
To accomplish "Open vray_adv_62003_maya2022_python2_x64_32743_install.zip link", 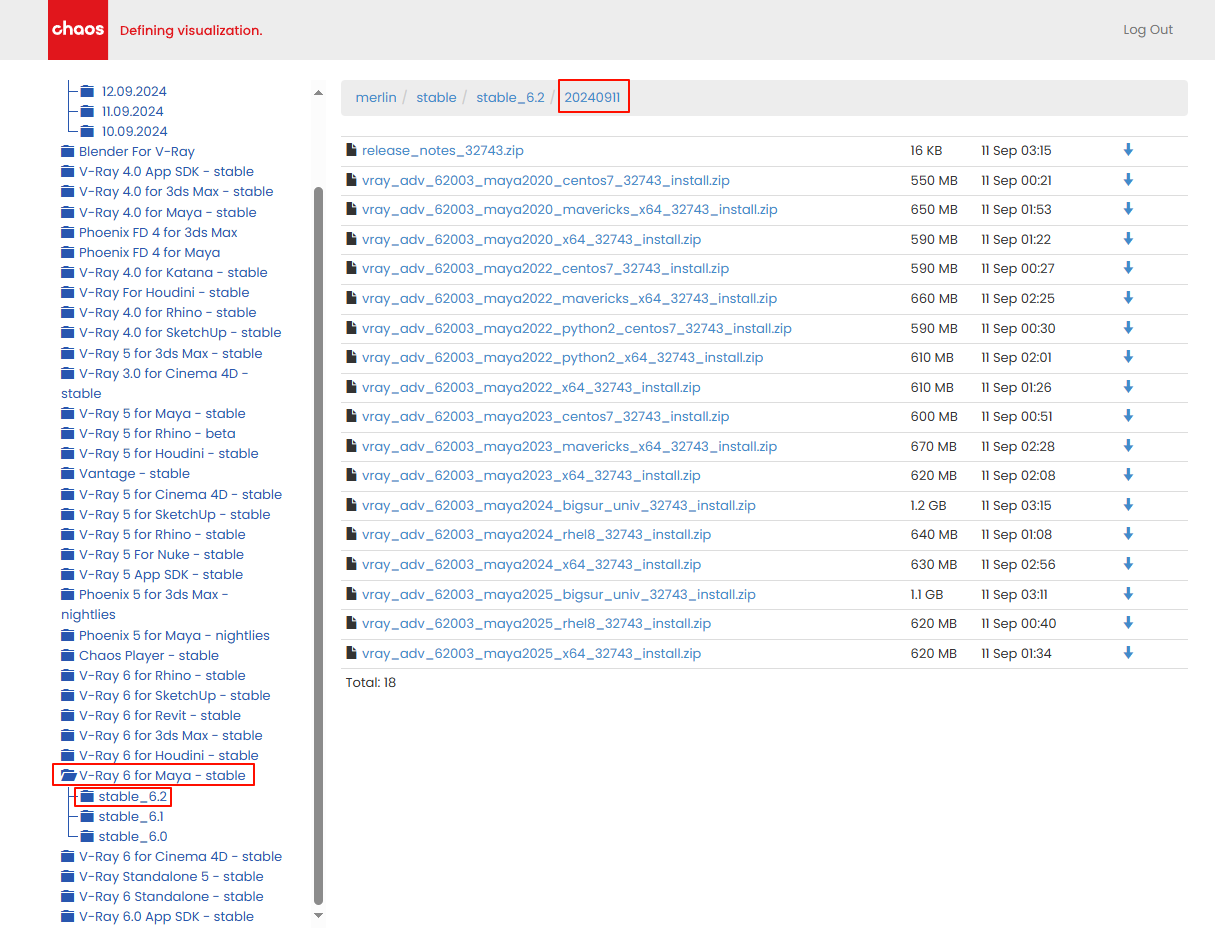I will click(x=563, y=357).
